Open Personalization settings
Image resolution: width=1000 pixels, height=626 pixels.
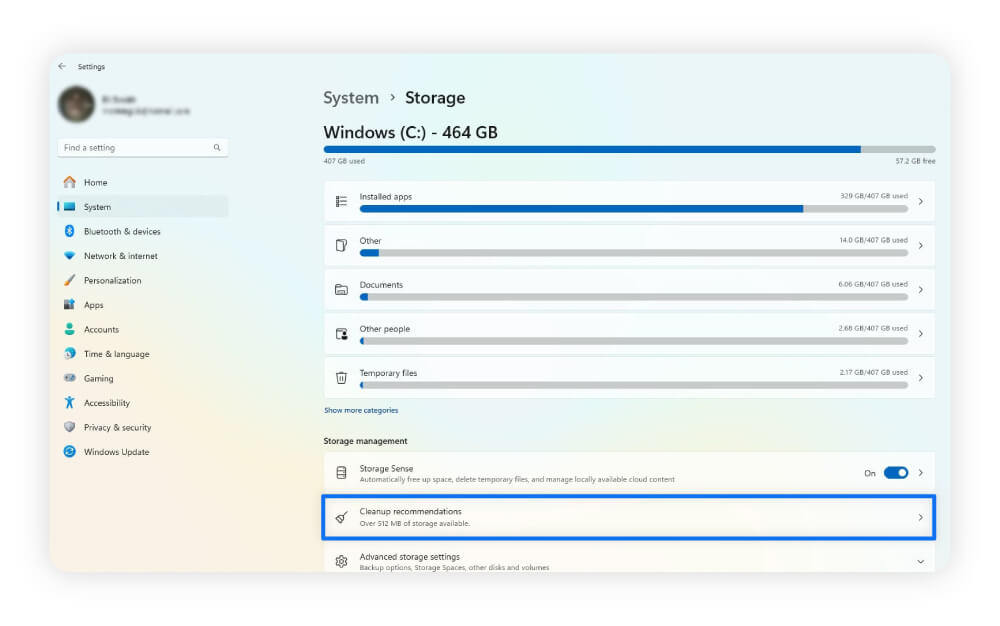[142, 280]
